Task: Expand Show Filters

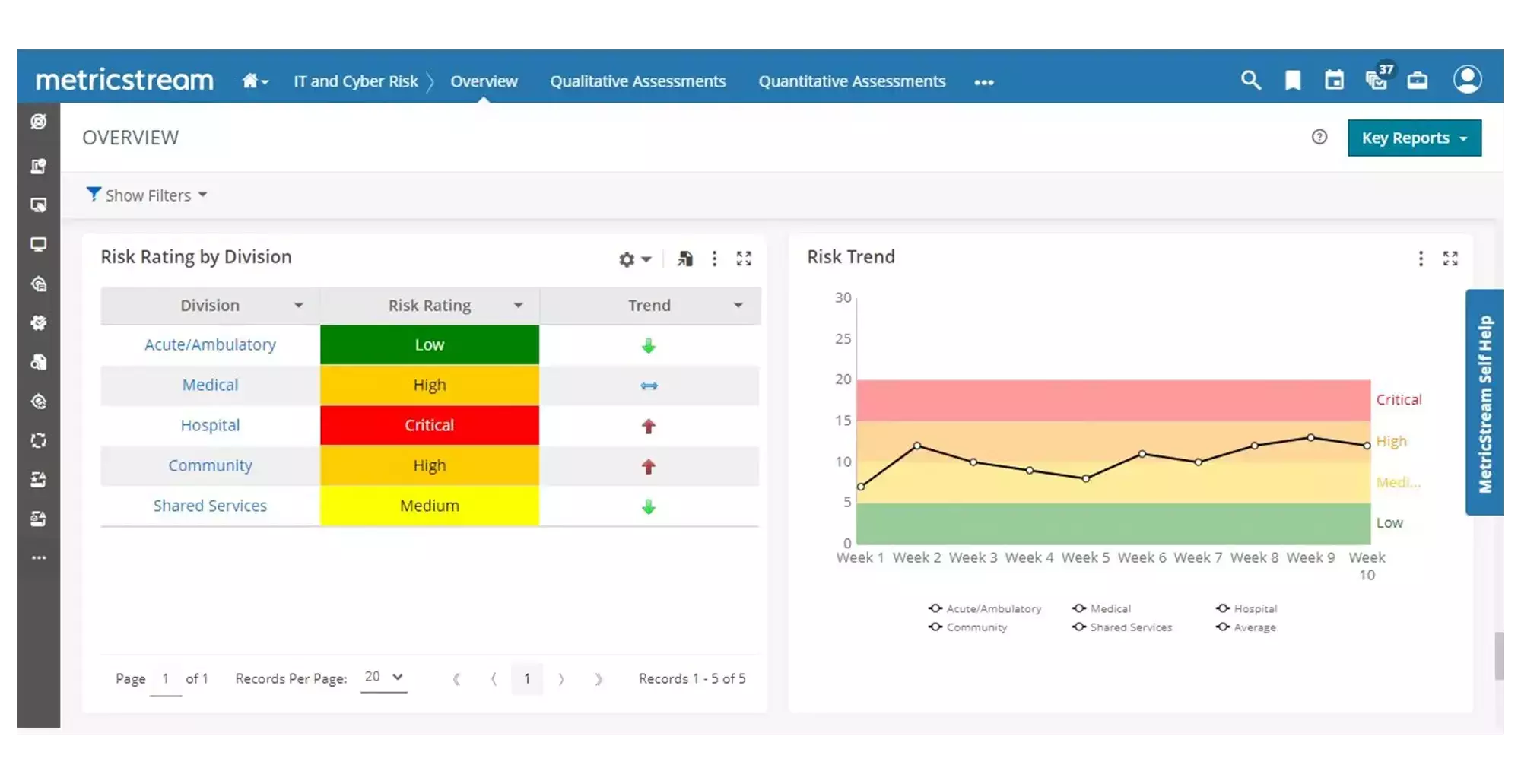Action: tap(147, 195)
